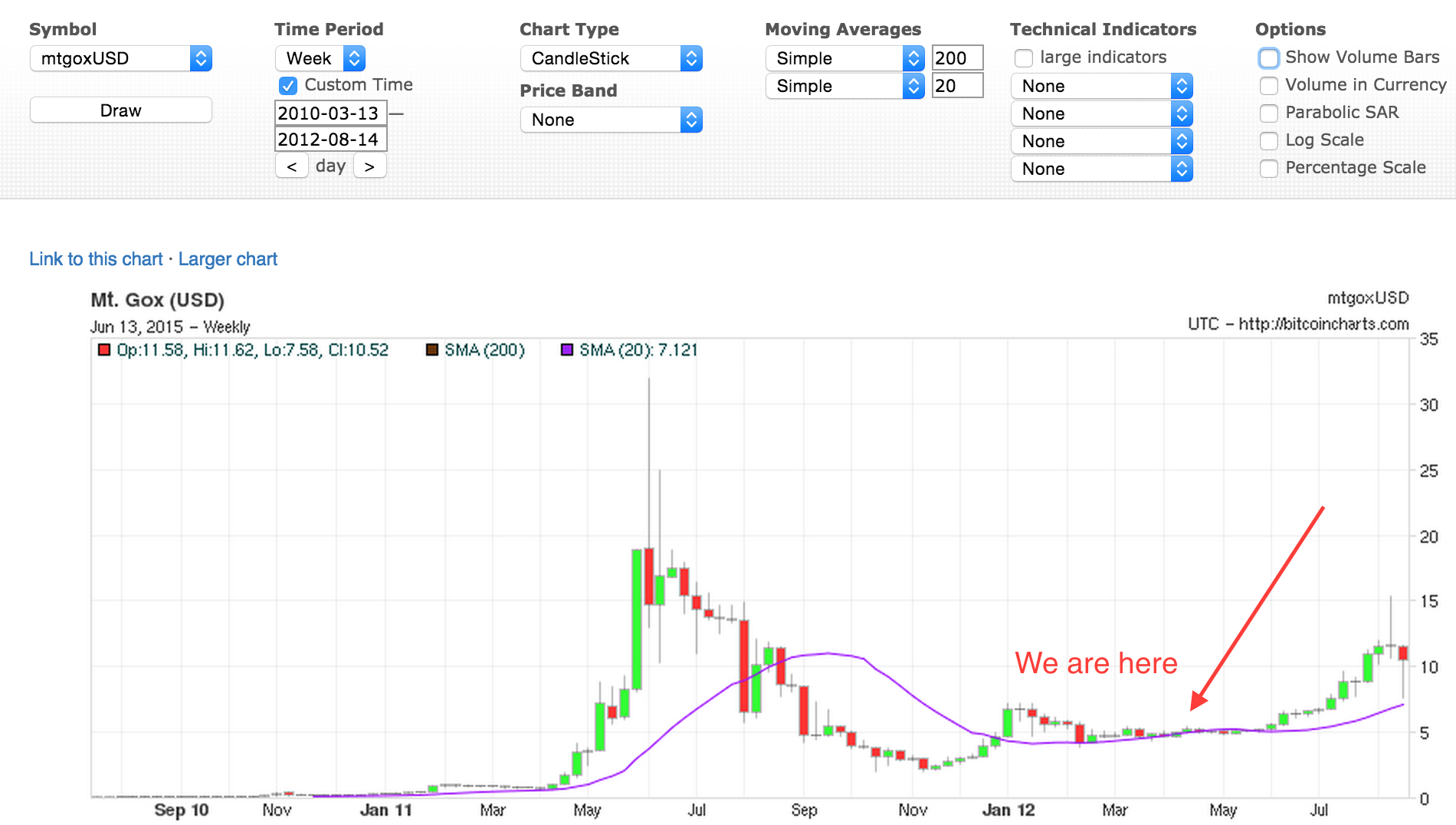Screen dimensions: 1456x825
Task: Enable Parabolic SAR checkbox
Action: [x=1269, y=113]
